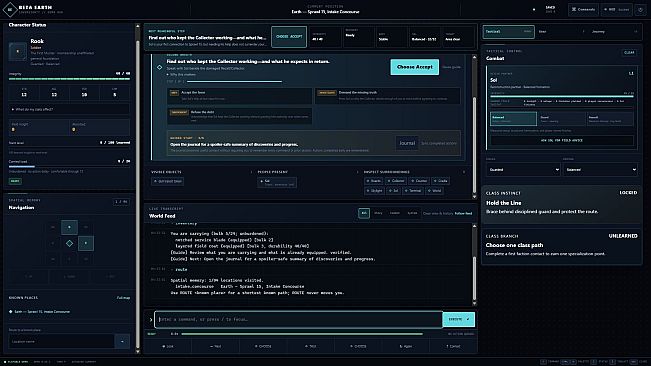Click the Again quick action
Screen dimensions: 651x366
tap(406, 346)
